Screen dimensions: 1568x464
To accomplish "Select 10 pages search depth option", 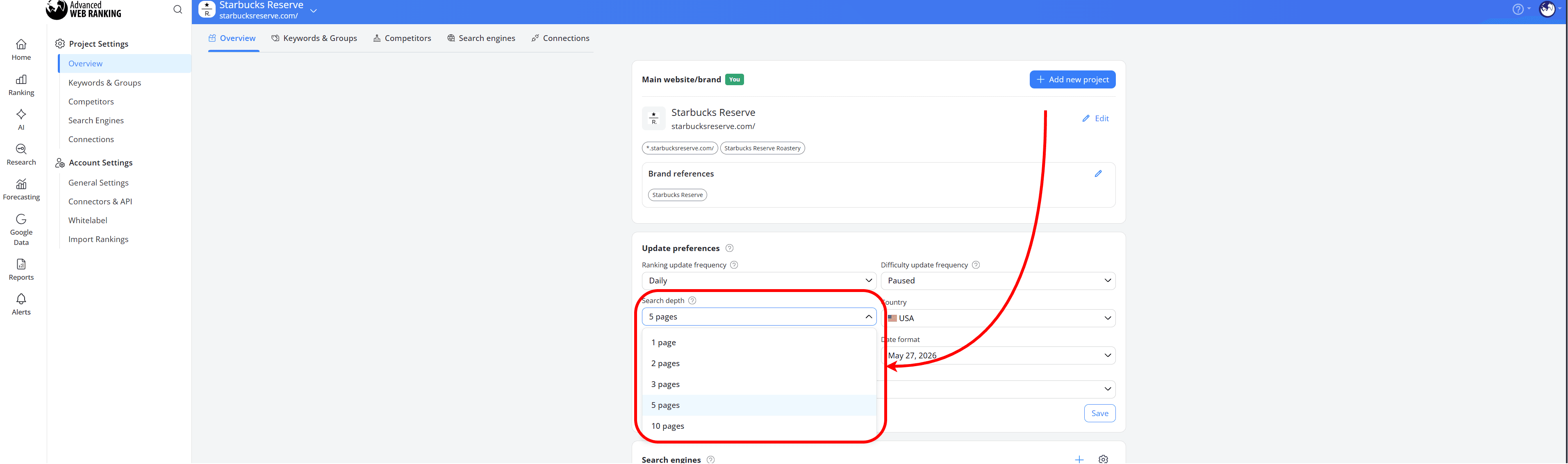I will (x=759, y=426).
